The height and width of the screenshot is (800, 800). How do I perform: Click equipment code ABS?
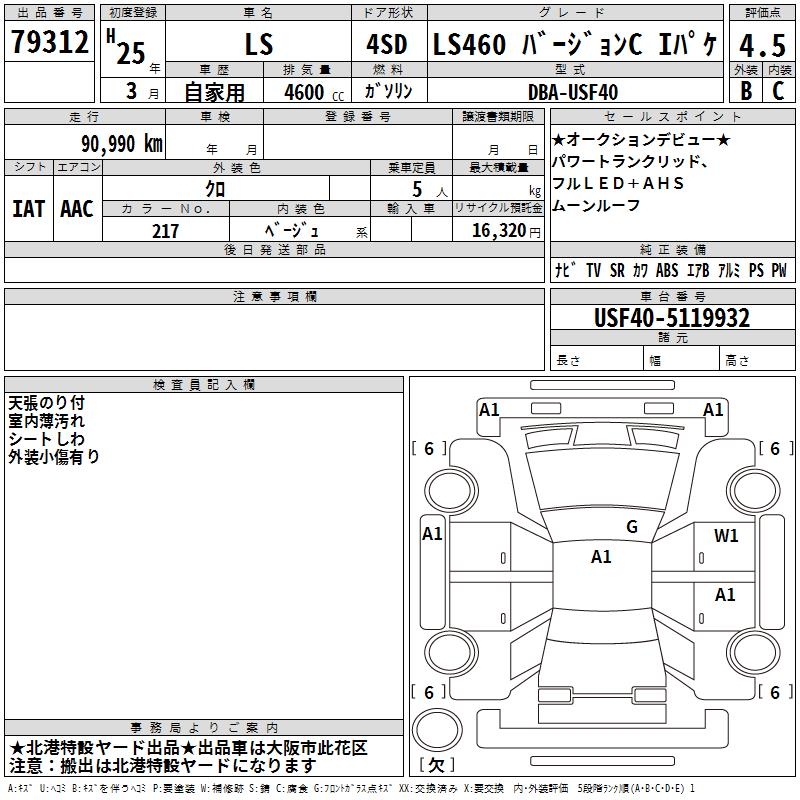coord(667,270)
